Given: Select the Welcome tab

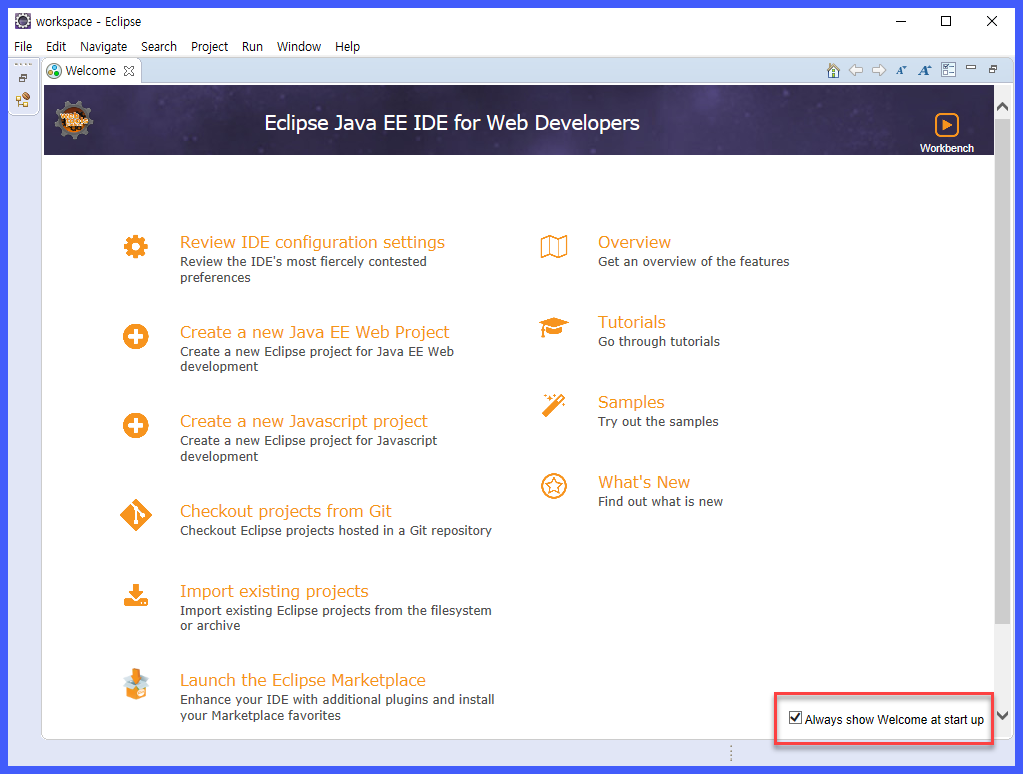Looking at the screenshot, I should (91, 70).
